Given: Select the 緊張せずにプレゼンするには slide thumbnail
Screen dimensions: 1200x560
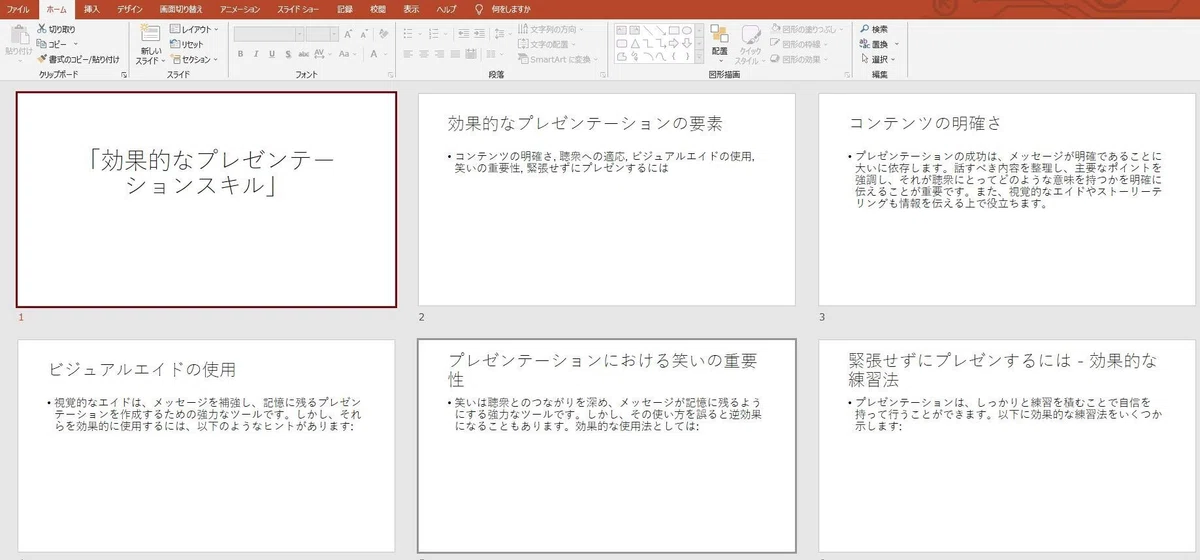Looking at the screenshot, I should (x=1007, y=446).
